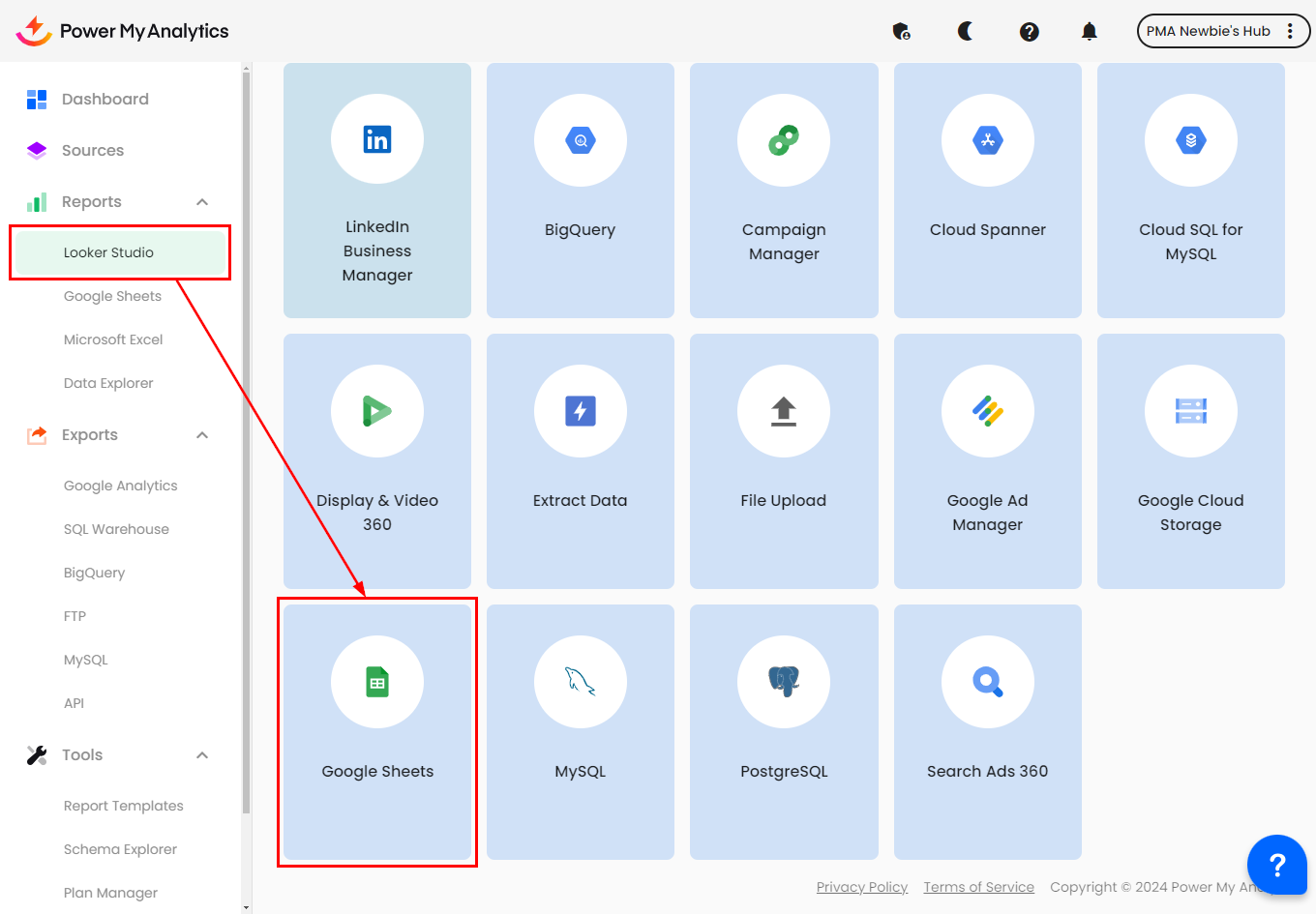The width and height of the screenshot is (1316, 914).
Task: Open PMA Newbie's Hub account menu
Action: [1222, 31]
